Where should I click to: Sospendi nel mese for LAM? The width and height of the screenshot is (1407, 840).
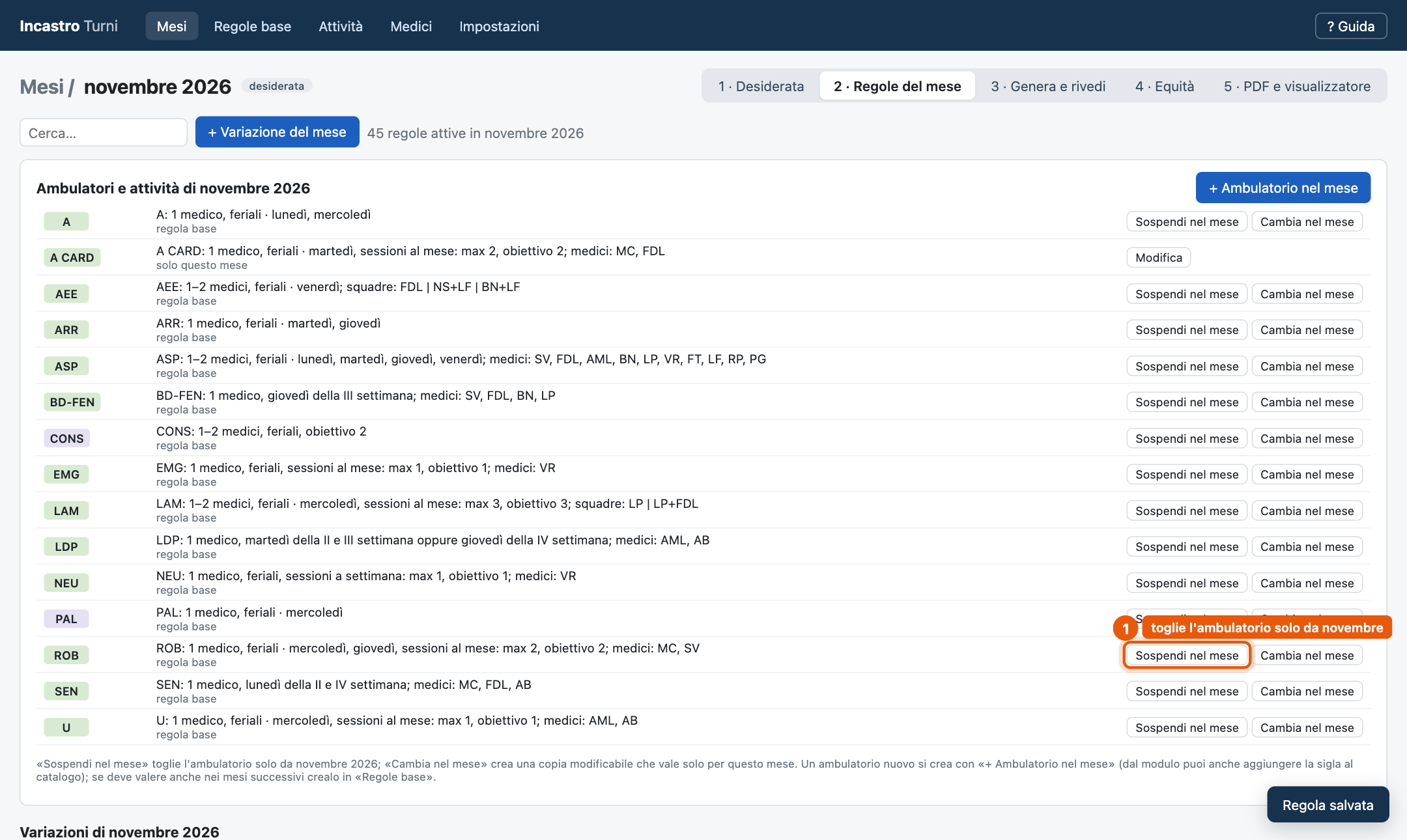tap(1187, 511)
